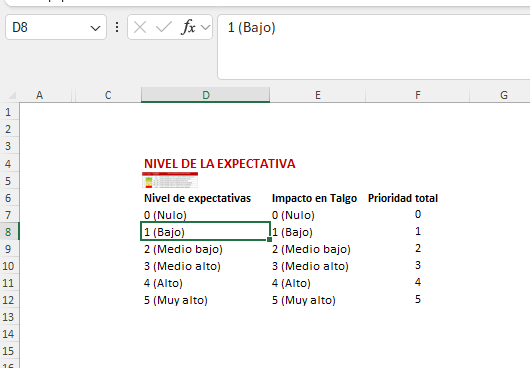Click 2 (Medio bajo) in Nivel de expectativas column
The height and width of the screenshot is (368, 530).
(183, 249)
